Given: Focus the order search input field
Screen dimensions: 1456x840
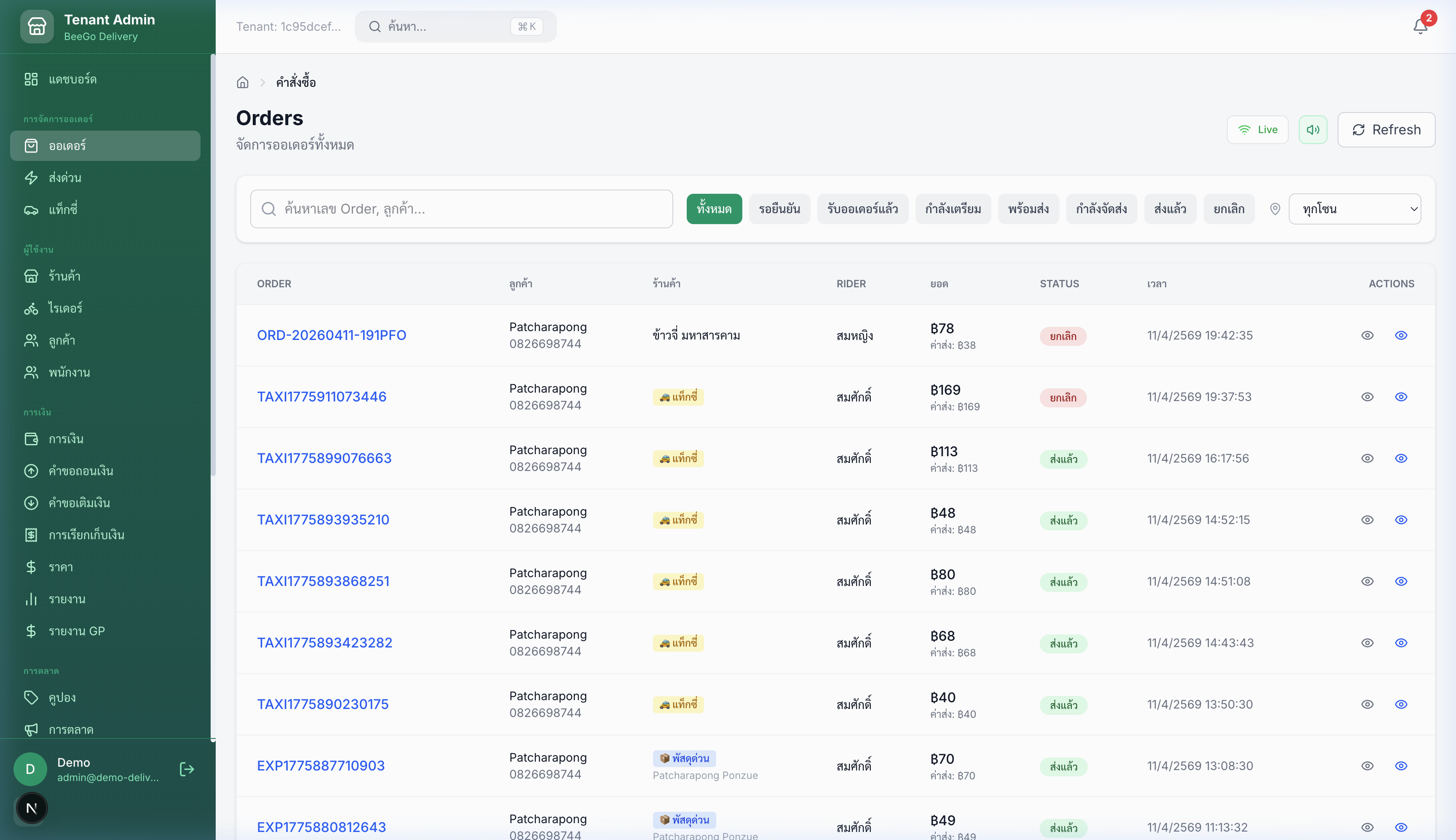Looking at the screenshot, I should [461, 209].
